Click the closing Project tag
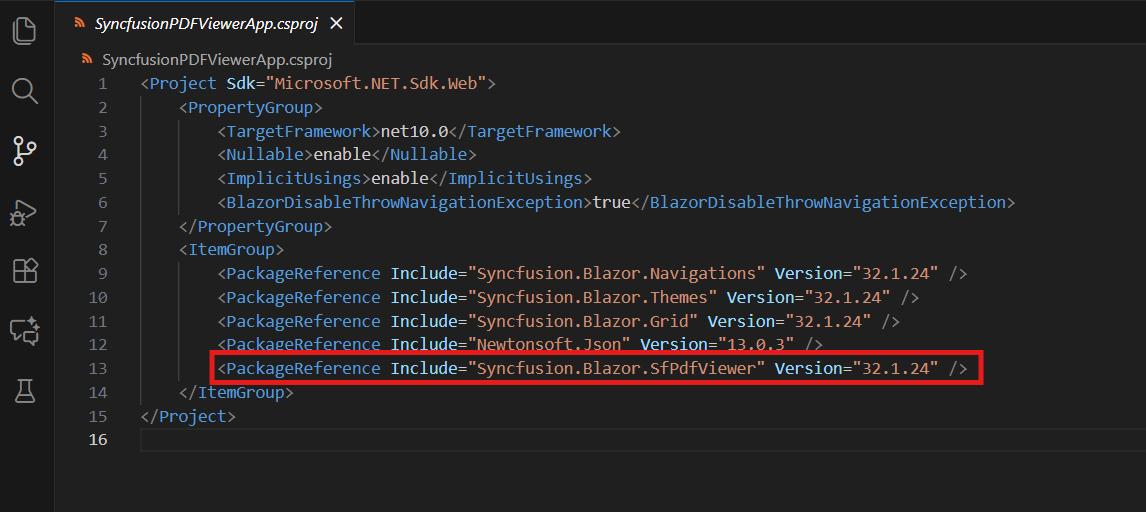Screen dimensions: 1146x512 [x=189, y=416]
